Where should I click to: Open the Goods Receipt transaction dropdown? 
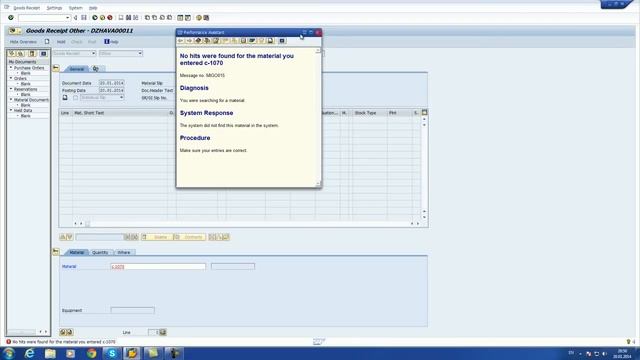pos(93,53)
